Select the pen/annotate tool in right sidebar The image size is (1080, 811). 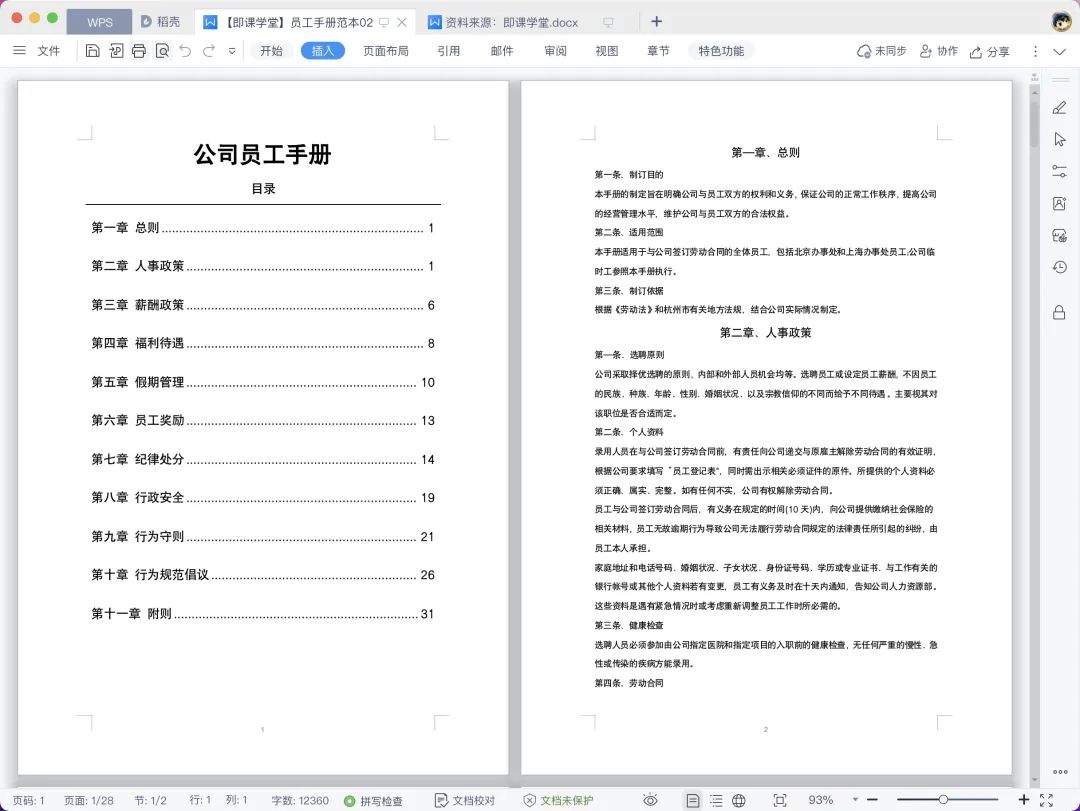(x=1059, y=107)
